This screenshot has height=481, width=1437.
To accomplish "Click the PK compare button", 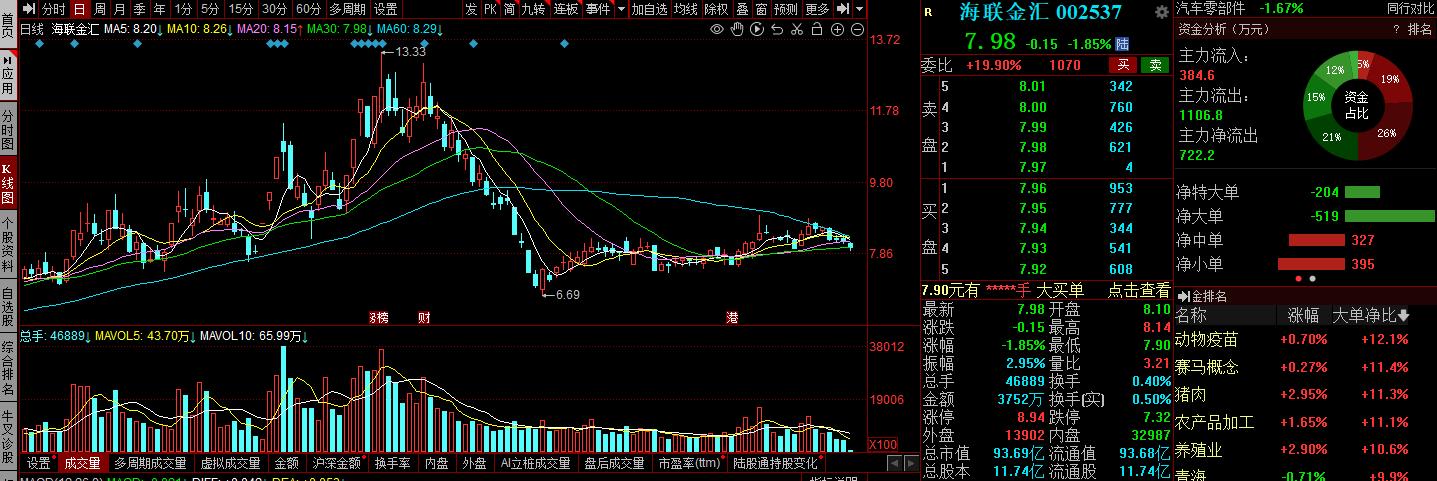I will click(490, 9).
